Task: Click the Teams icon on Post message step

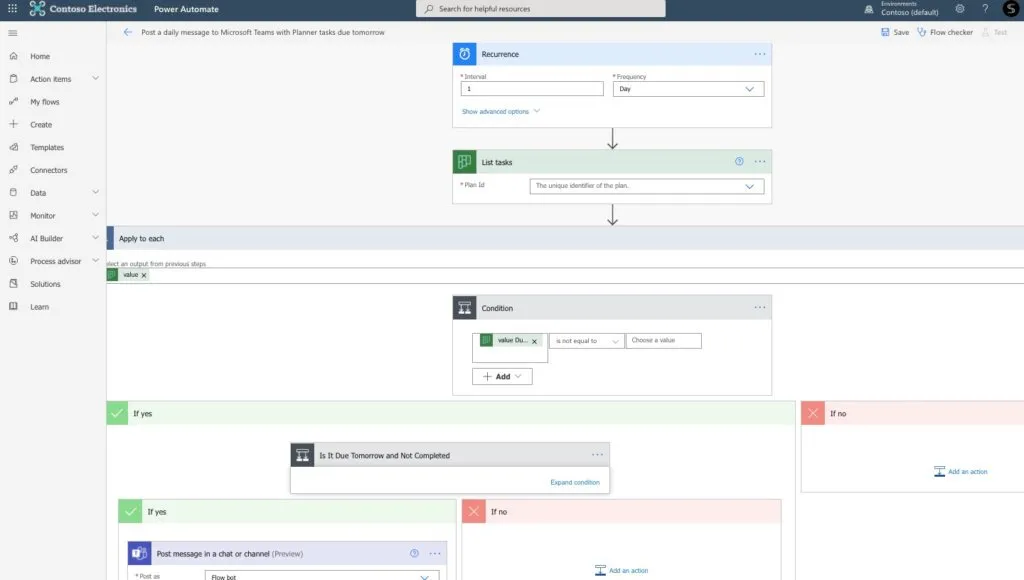Action: [139, 553]
